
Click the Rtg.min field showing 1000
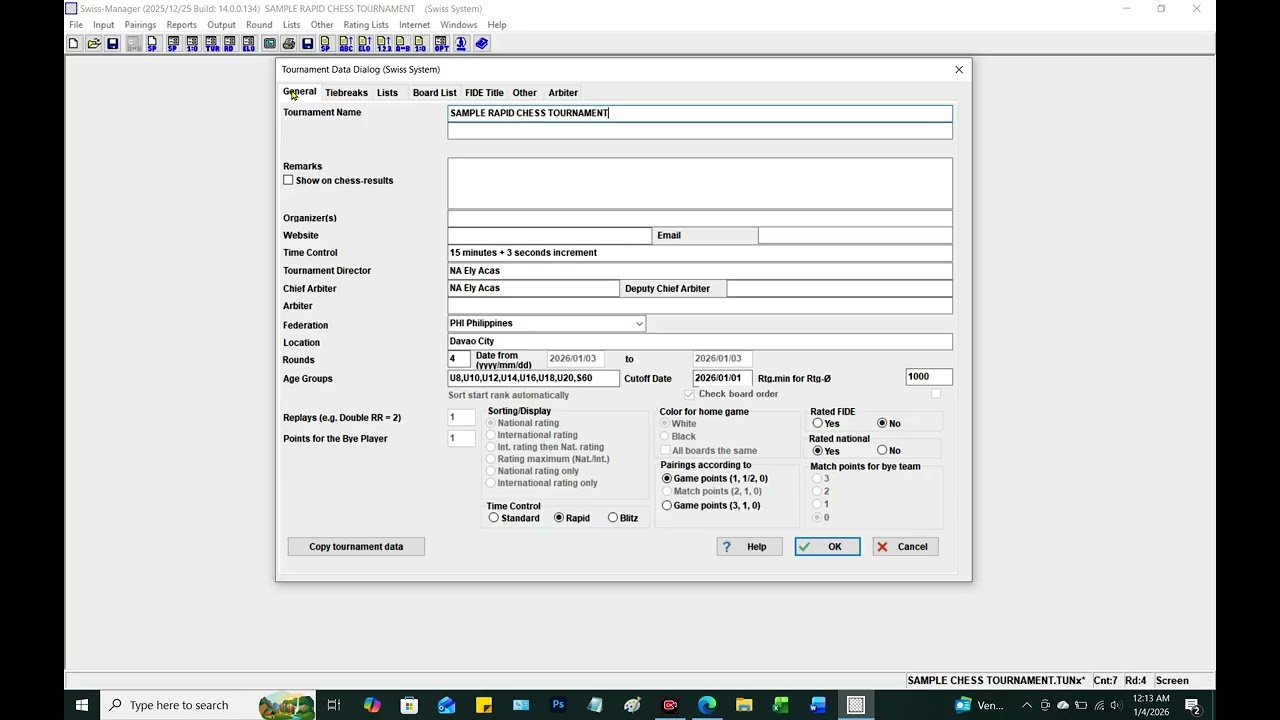pos(928,377)
